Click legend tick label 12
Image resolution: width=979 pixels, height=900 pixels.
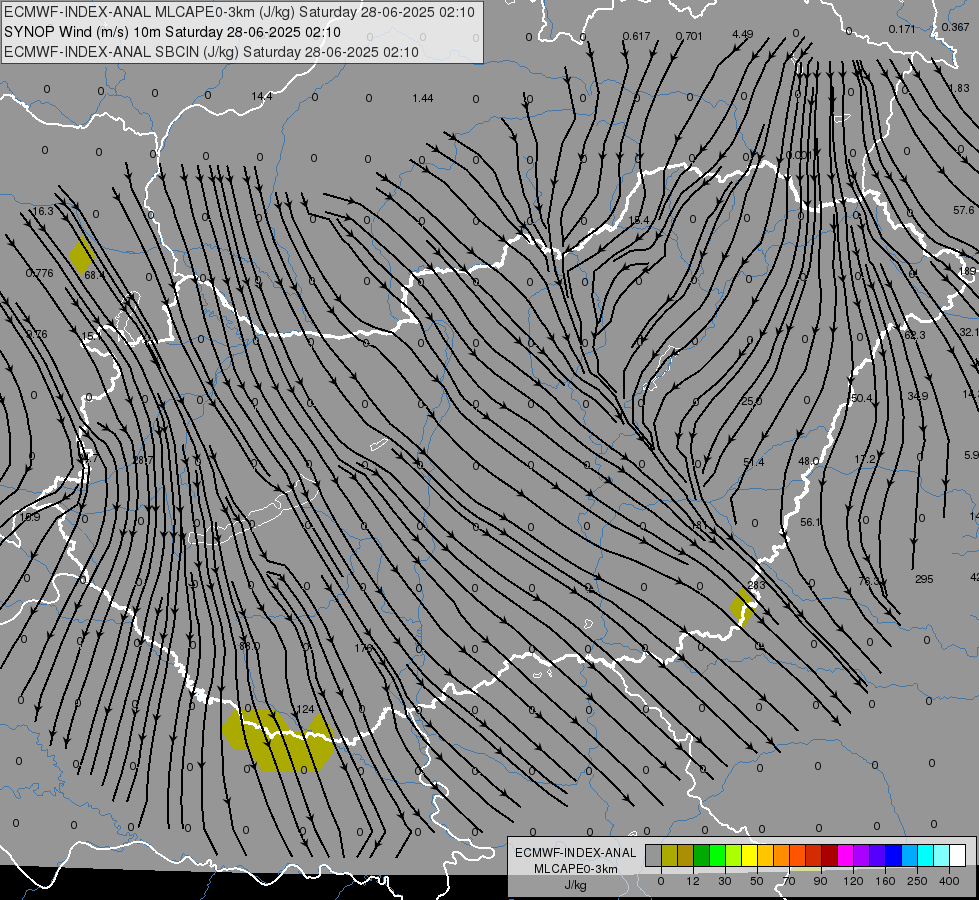(x=692, y=881)
